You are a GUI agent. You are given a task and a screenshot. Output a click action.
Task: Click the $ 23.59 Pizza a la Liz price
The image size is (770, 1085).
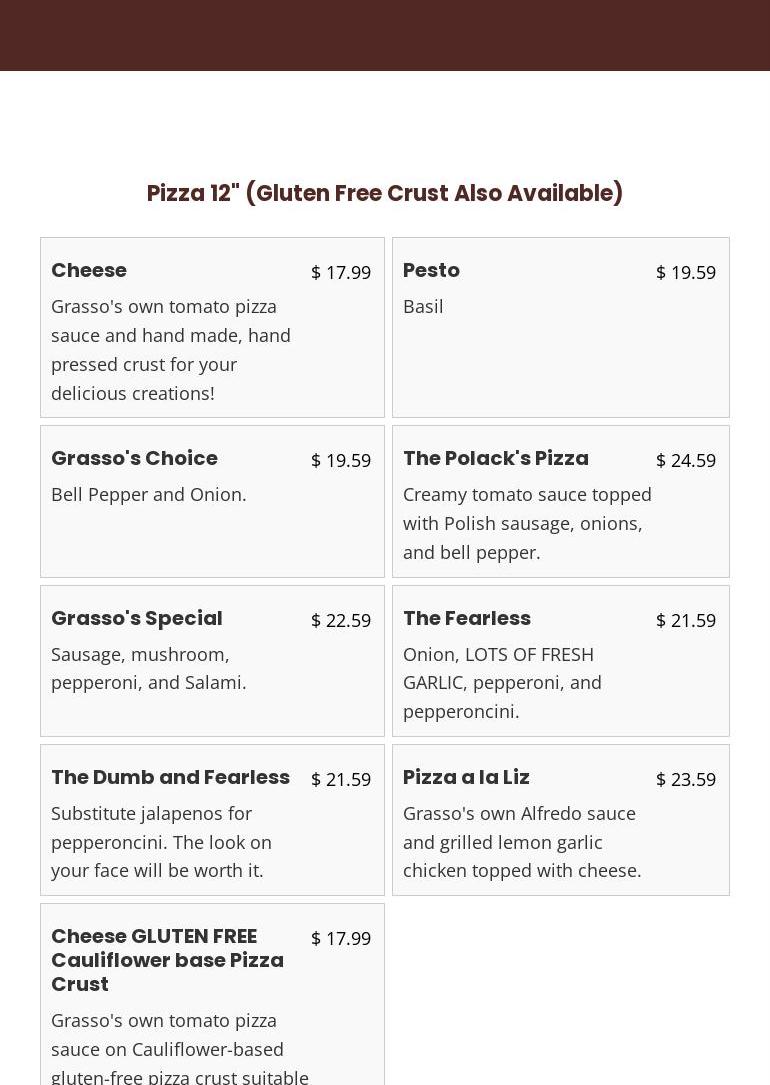coord(685,779)
